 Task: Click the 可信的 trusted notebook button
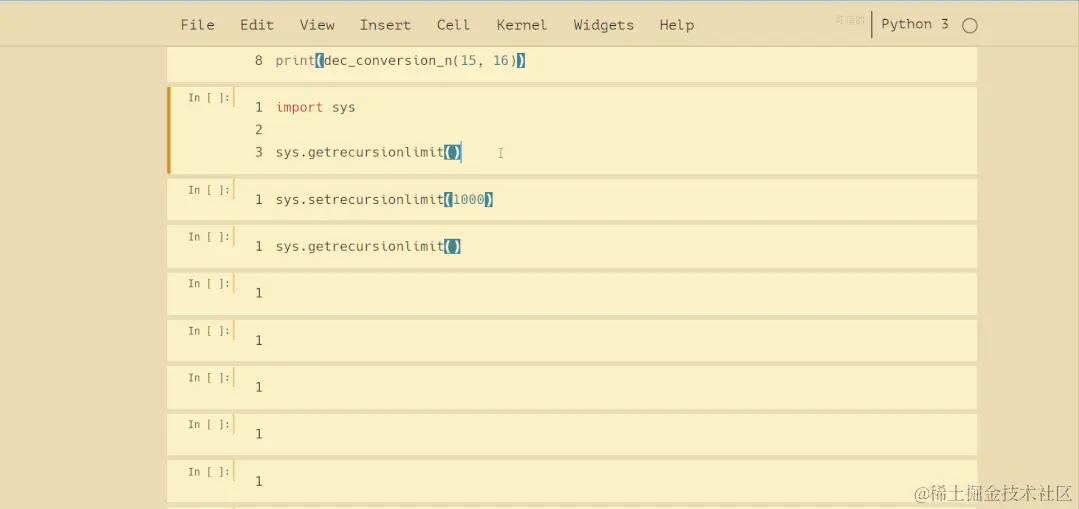850,21
